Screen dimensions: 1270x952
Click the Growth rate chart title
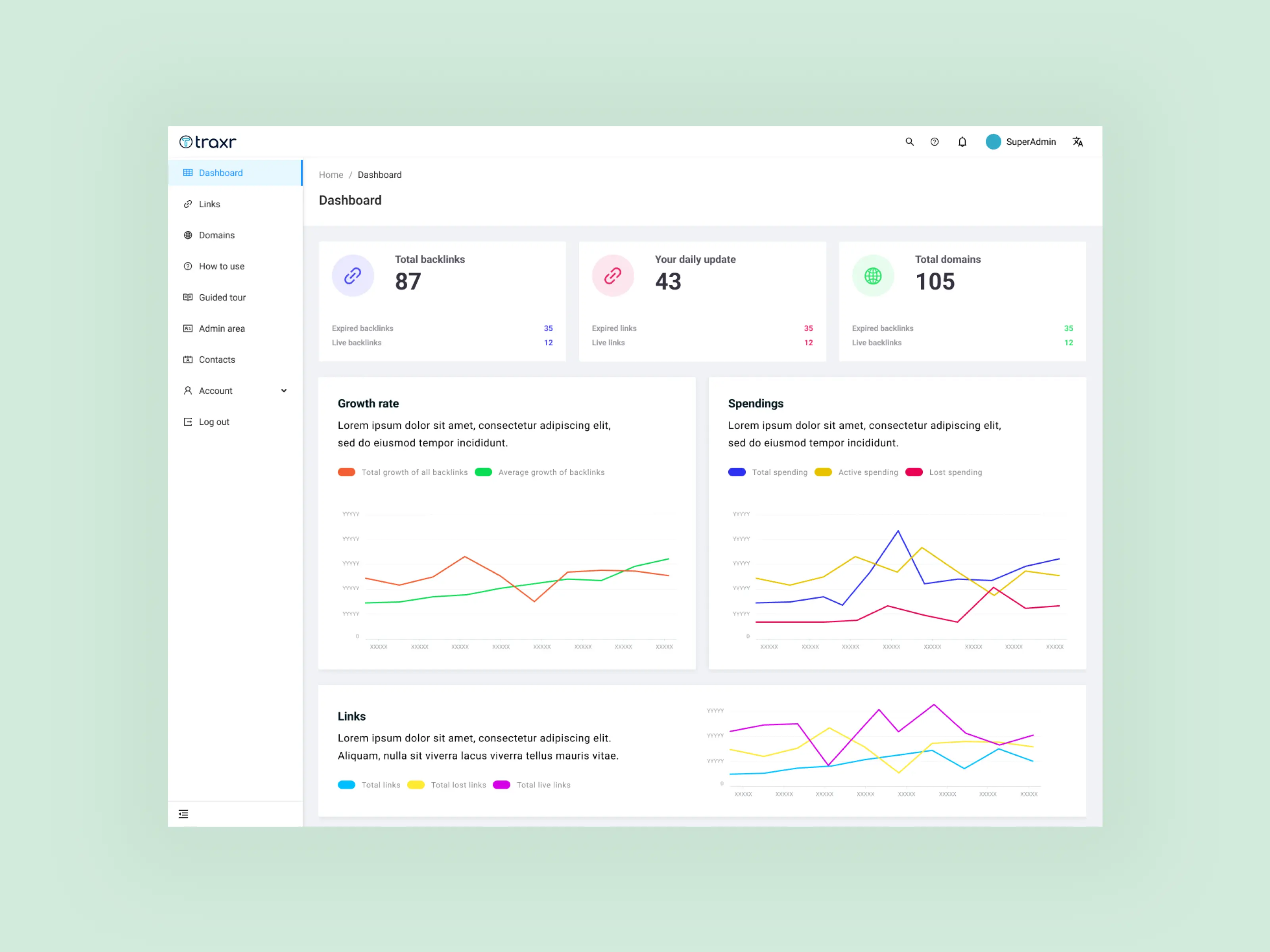368,403
